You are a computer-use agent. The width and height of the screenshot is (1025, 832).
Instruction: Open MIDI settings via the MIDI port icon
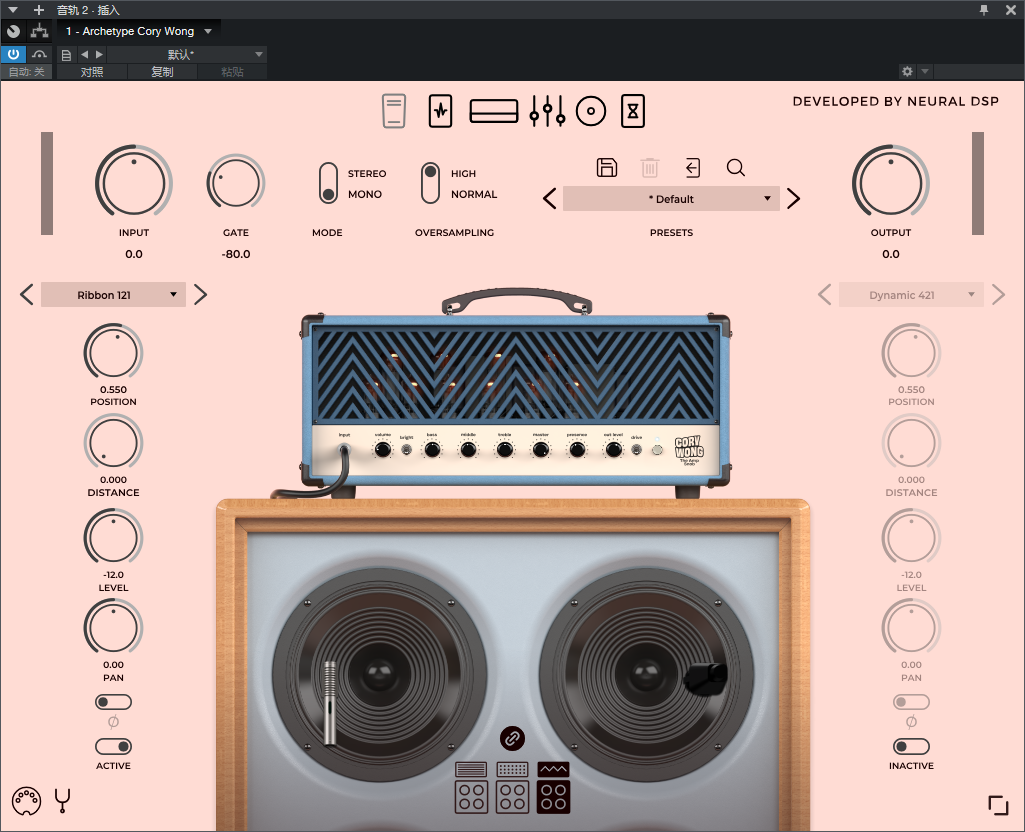pyautogui.click(x=27, y=801)
